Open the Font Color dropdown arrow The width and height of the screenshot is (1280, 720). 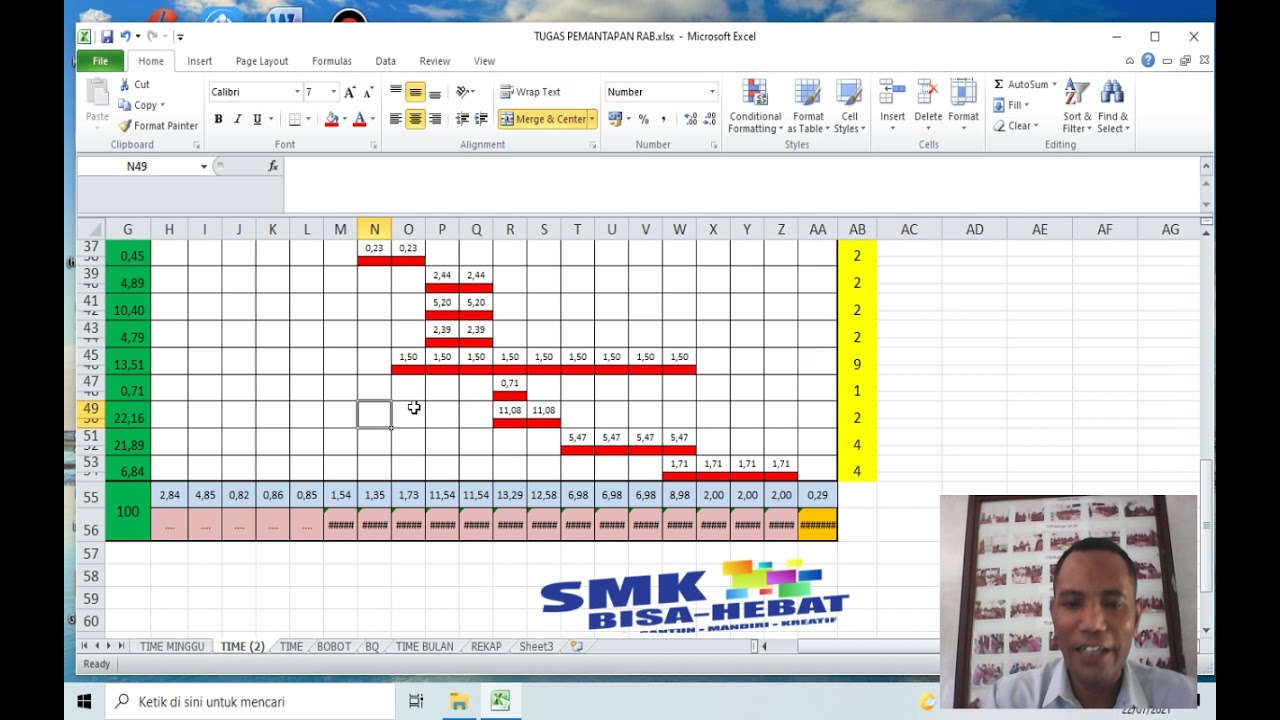[373, 119]
